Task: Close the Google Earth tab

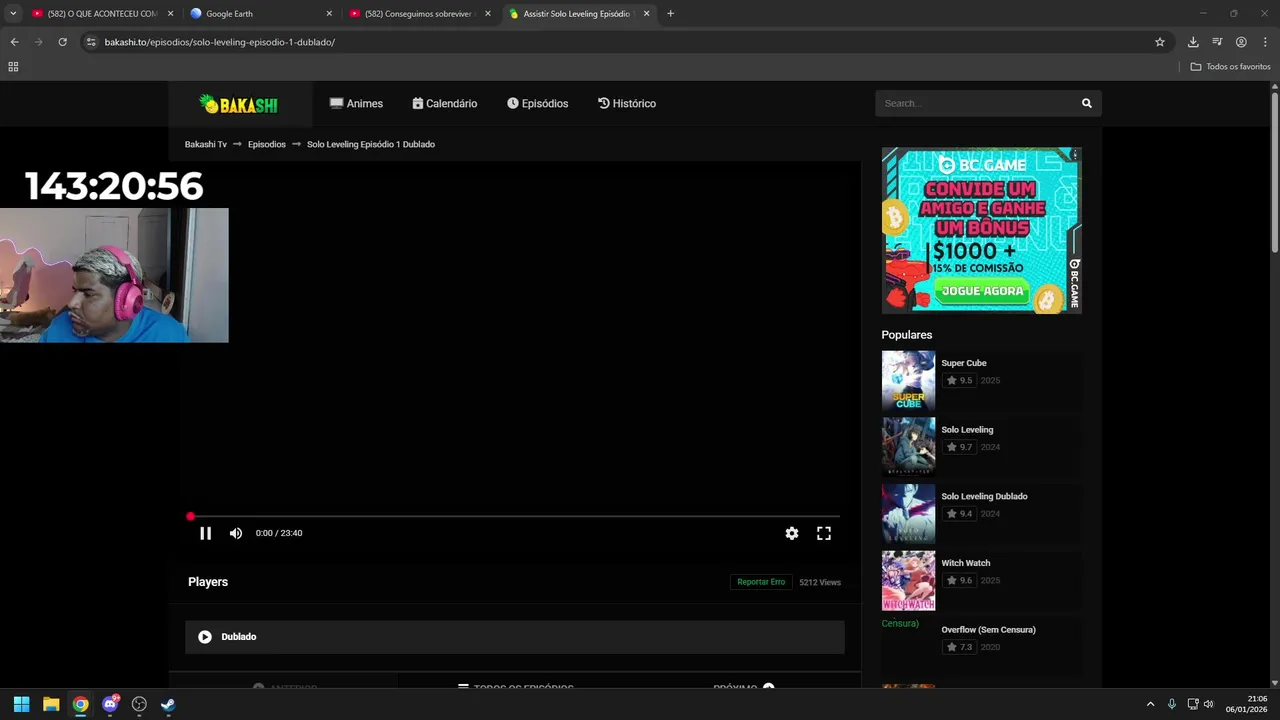Action: coord(329,14)
